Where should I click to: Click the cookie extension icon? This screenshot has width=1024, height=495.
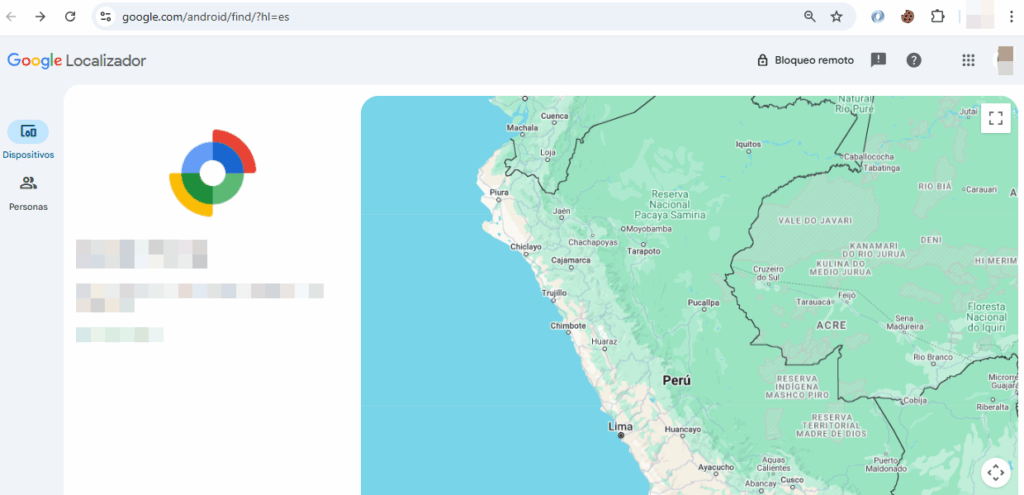907,17
